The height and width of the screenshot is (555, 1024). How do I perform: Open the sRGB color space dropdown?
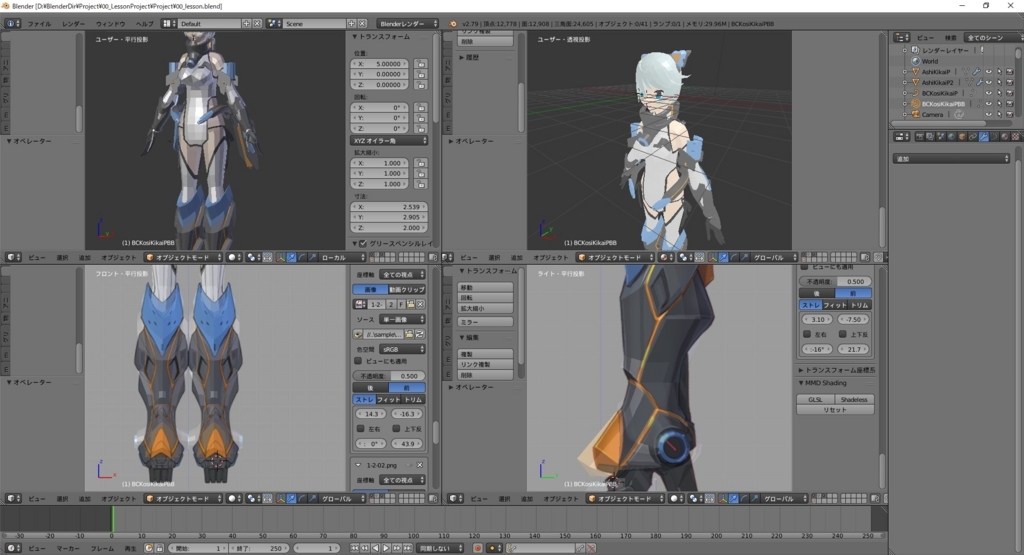402,349
